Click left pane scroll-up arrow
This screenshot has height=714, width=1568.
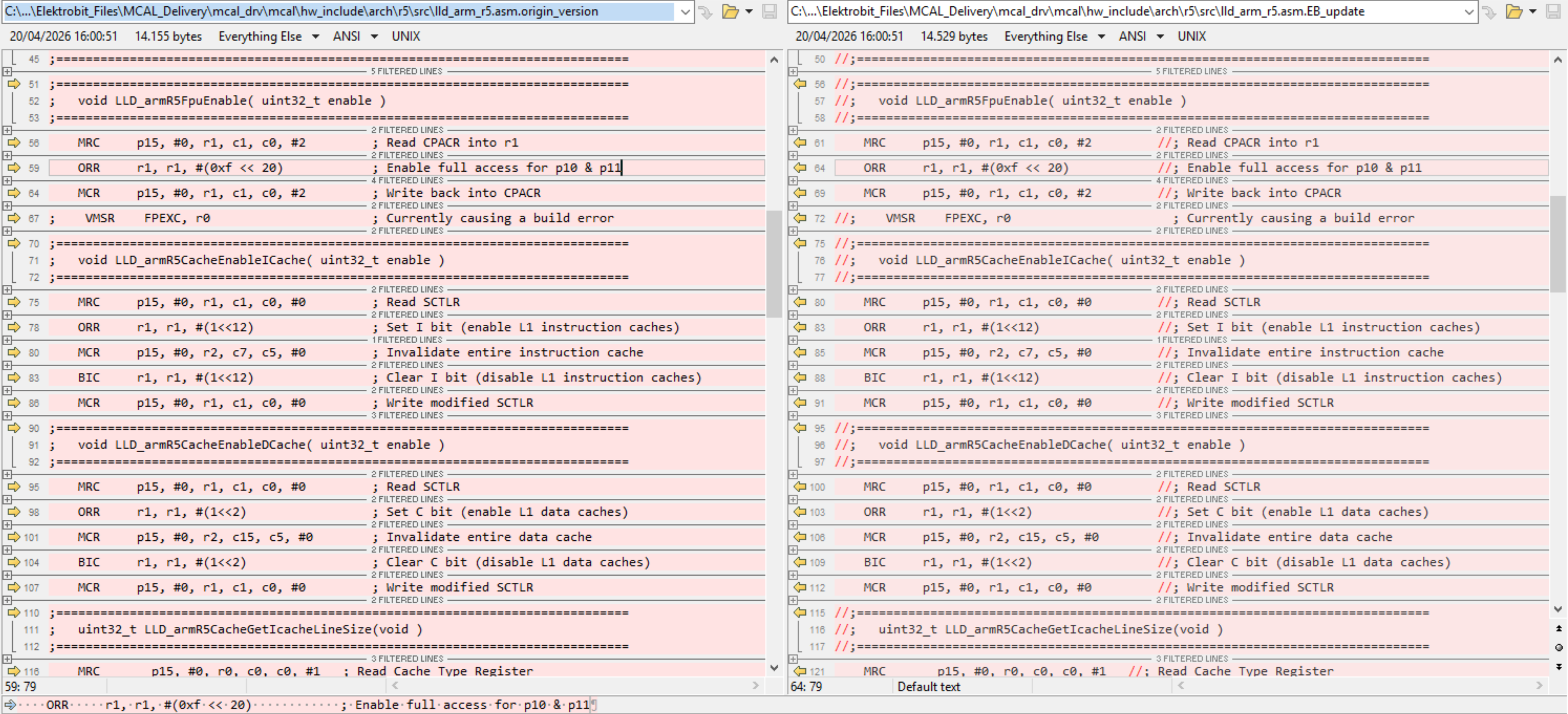click(774, 60)
